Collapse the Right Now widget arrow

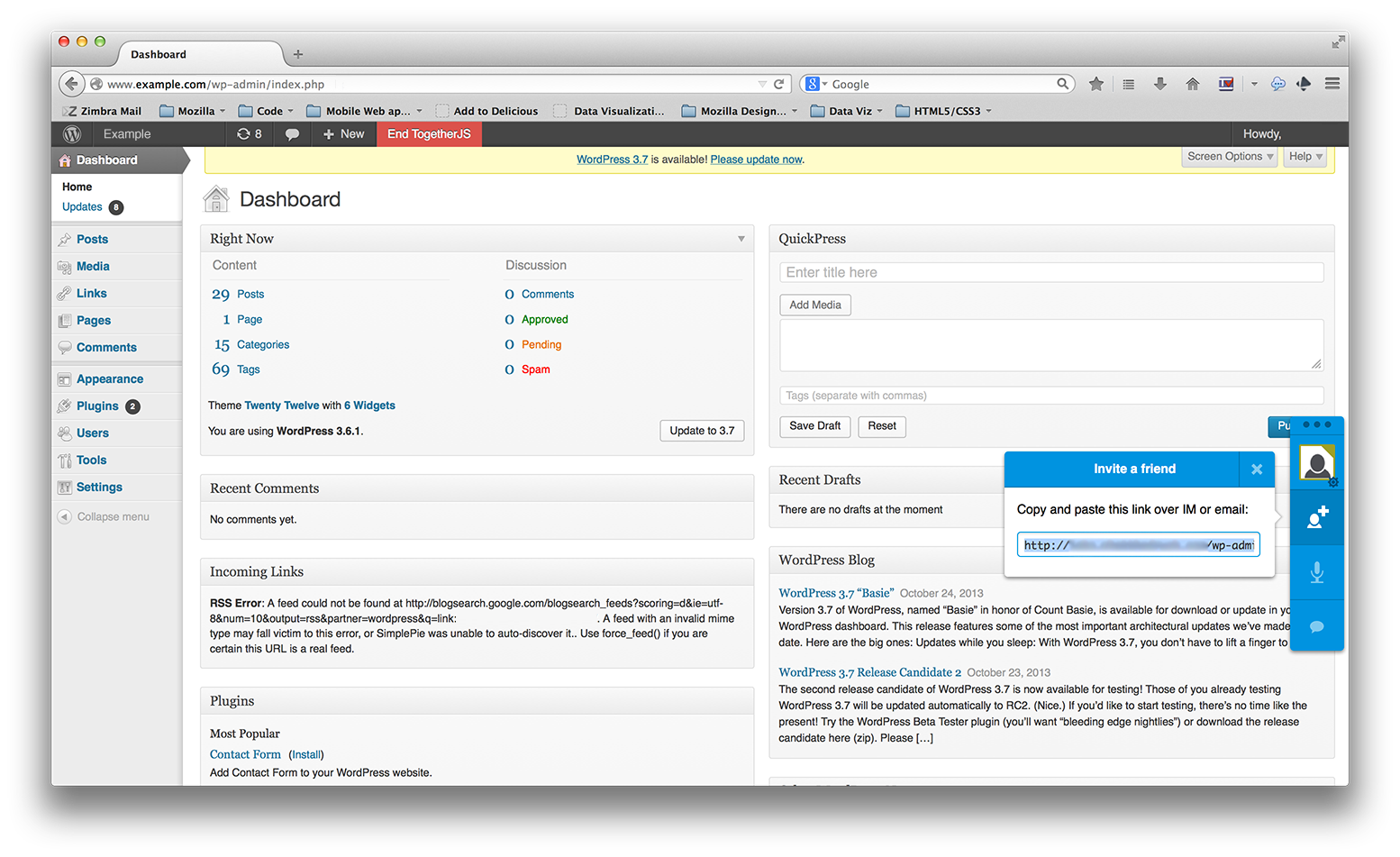[x=741, y=239]
